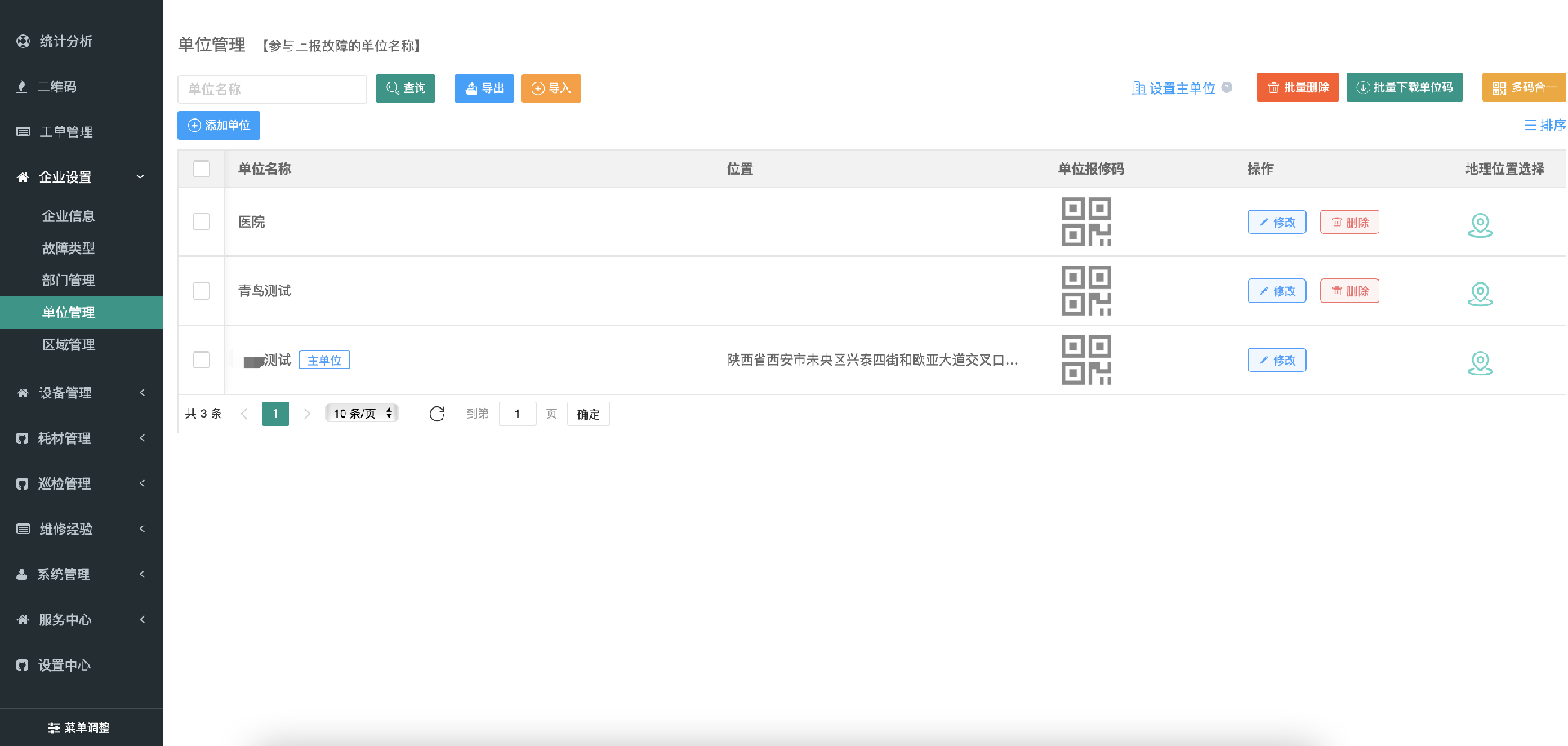Expand the 设备管理 menu chevron
The height and width of the screenshot is (746, 1568).
pos(142,393)
